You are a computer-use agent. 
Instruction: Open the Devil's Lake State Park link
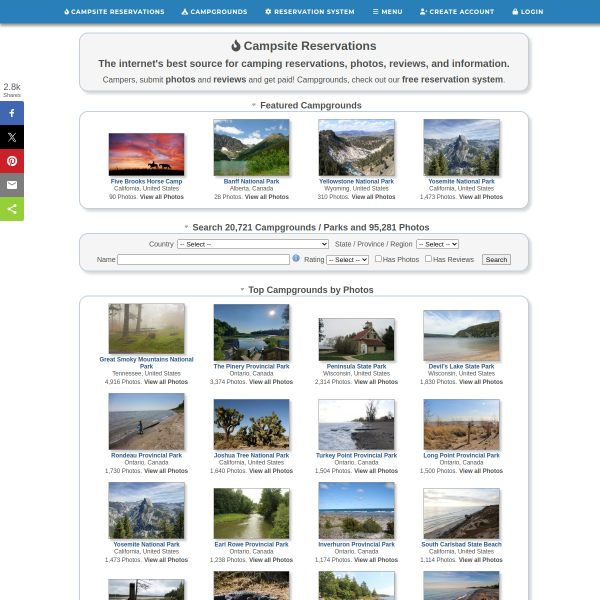(461, 366)
